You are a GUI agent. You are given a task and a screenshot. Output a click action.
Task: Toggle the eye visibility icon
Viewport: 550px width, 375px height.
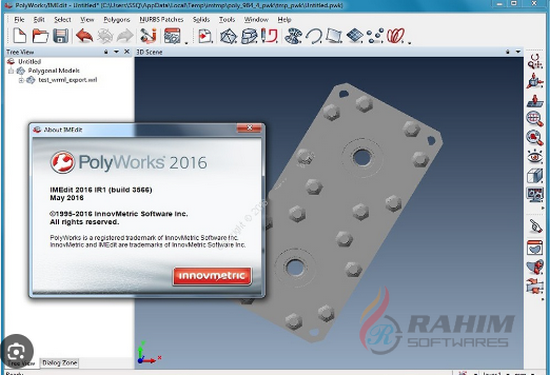(x=535, y=156)
